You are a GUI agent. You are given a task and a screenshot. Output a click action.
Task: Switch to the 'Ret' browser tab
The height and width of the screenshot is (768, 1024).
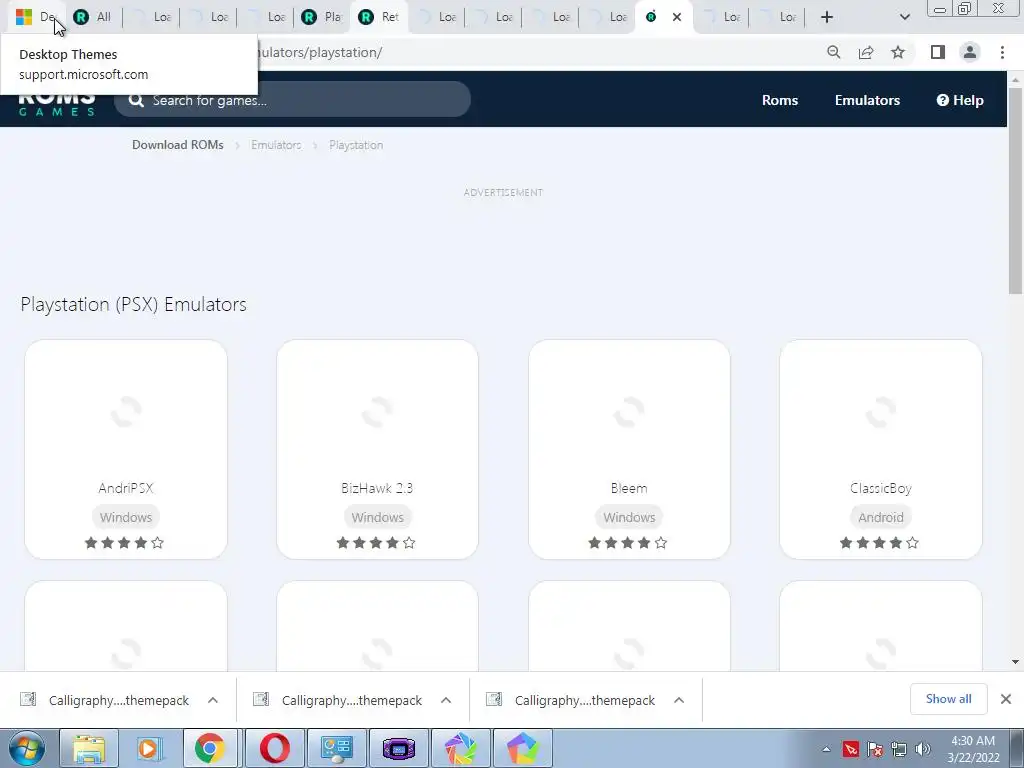[379, 17]
